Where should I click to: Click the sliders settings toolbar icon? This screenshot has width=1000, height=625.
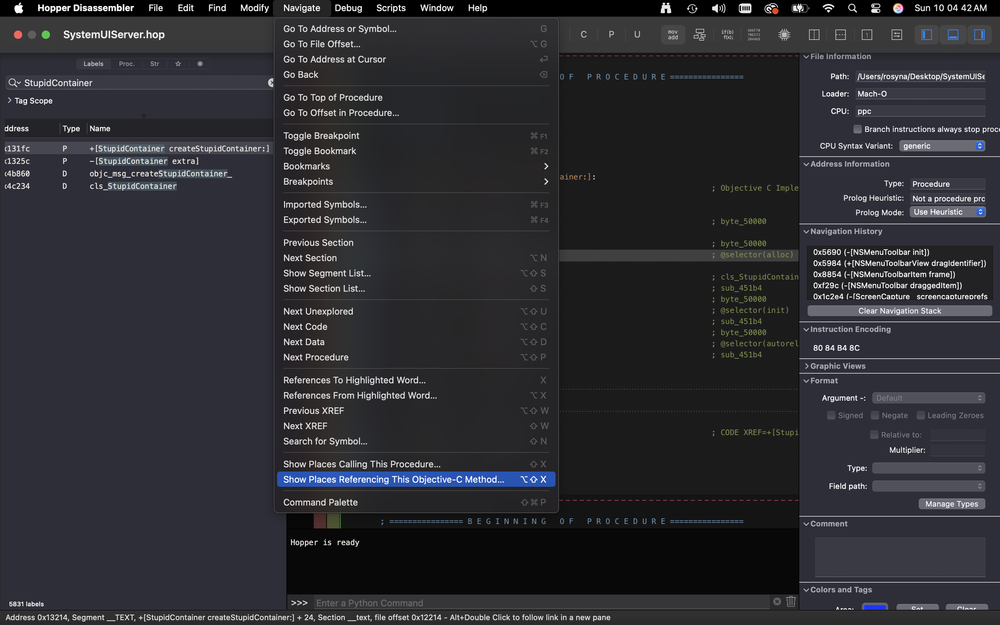coord(897,34)
